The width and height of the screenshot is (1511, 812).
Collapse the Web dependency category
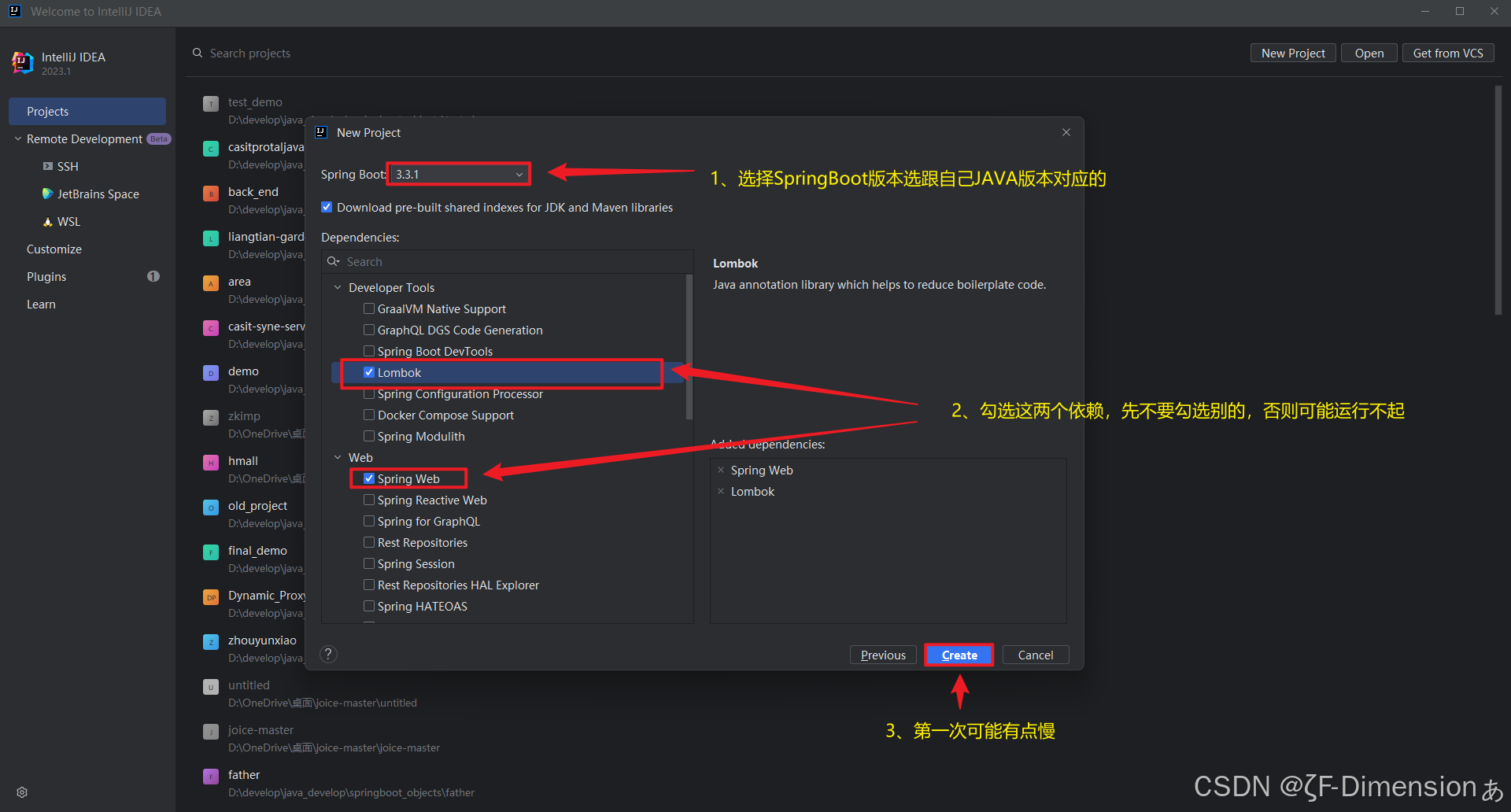pyautogui.click(x=338, y=457)
